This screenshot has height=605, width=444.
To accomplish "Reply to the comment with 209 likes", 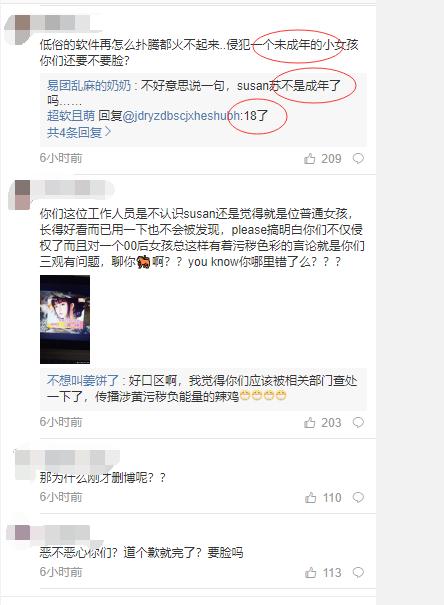I will coord(358,158).
